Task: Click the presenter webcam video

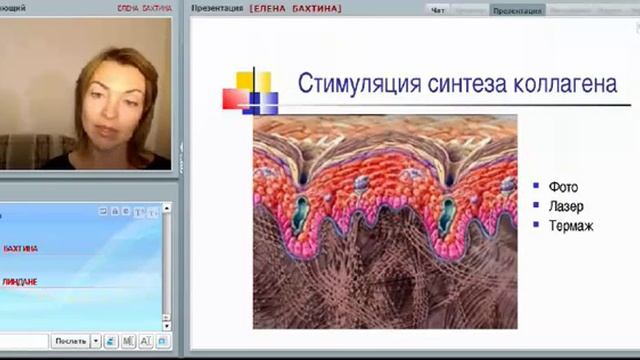Action: pyautogui.click(x=85, y=93)
